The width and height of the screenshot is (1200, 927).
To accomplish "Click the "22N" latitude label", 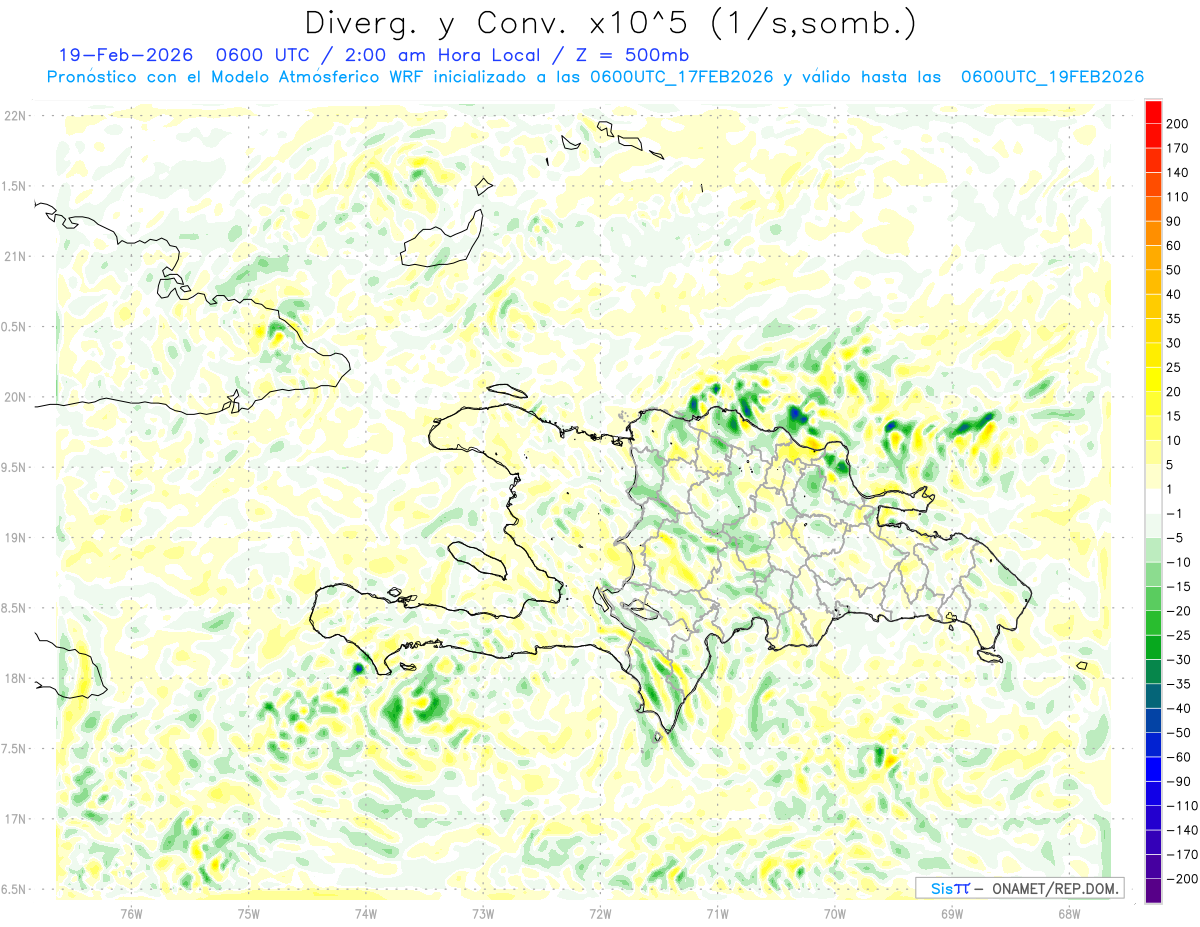I will (14, 116).
